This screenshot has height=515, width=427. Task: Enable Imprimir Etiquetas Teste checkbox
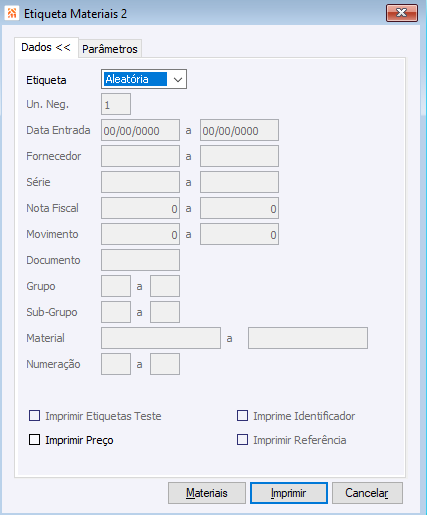(34, 416)
